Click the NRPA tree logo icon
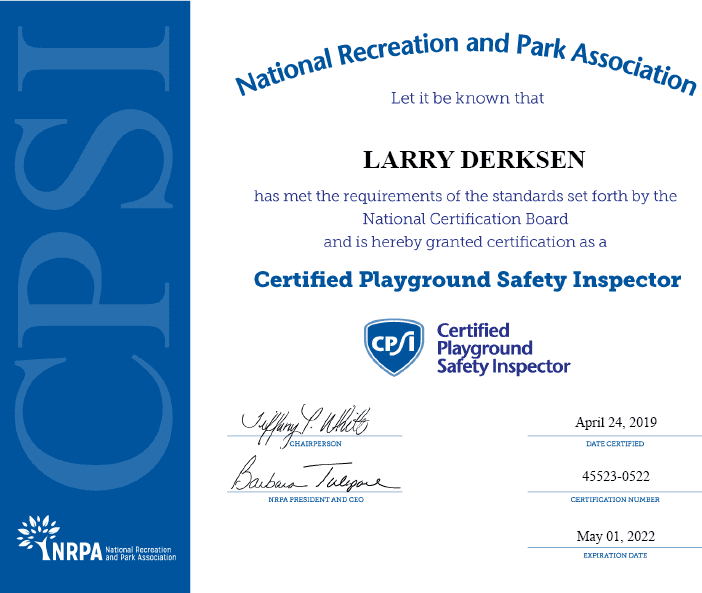The width and height of the screenshot is (702, 593). click(38, 537)
